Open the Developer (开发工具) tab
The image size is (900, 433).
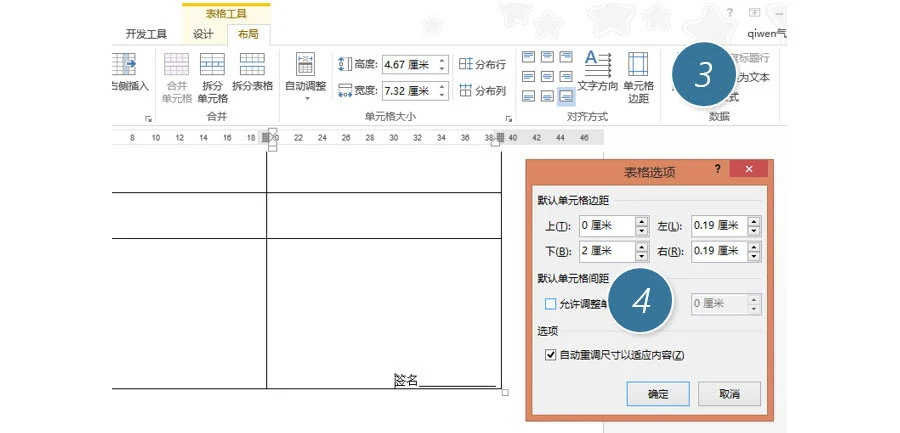pyautogui.click(x=146, y=33)
